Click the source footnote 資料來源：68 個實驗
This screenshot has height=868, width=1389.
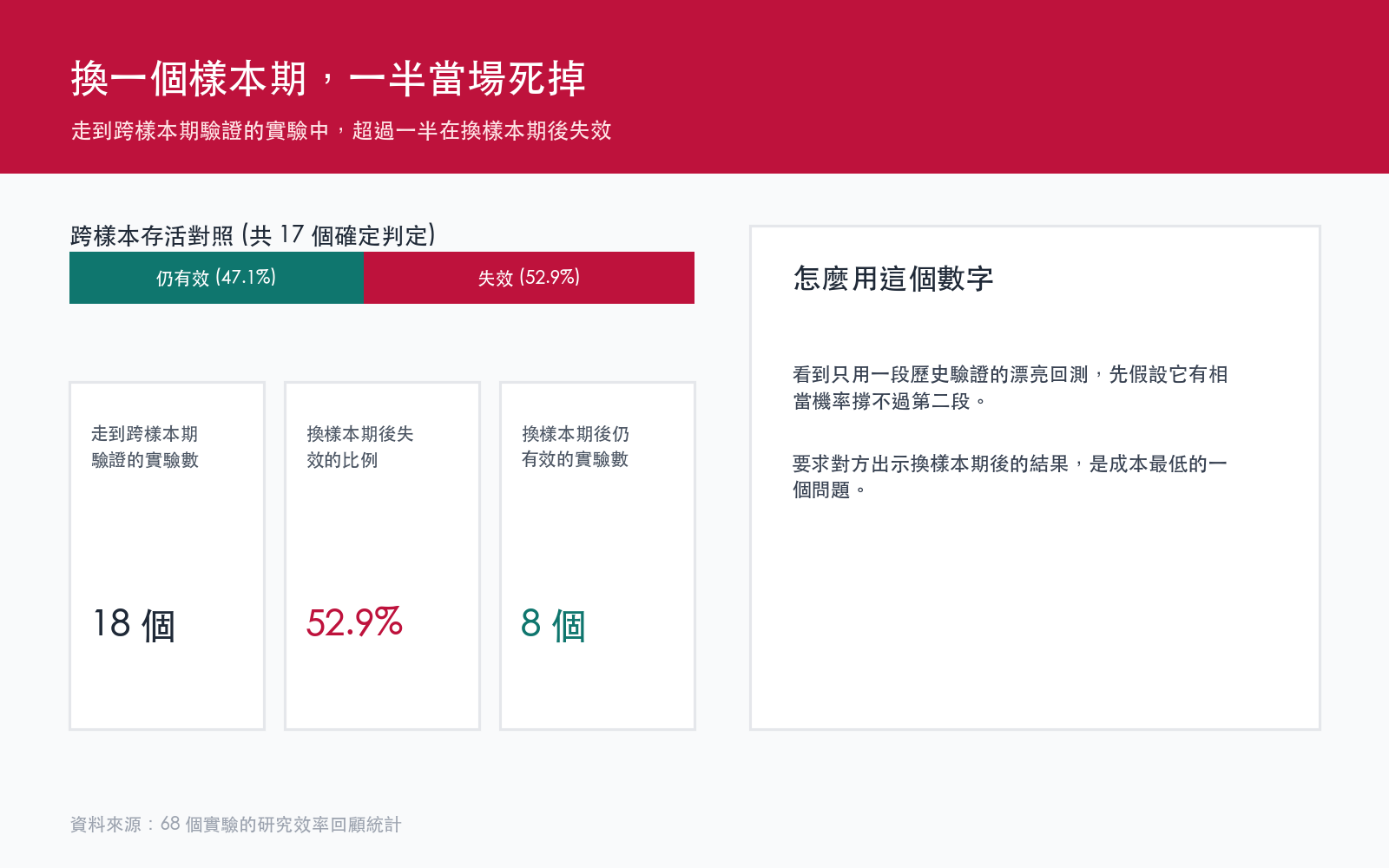pyautogui.click(x=235, y=824)
